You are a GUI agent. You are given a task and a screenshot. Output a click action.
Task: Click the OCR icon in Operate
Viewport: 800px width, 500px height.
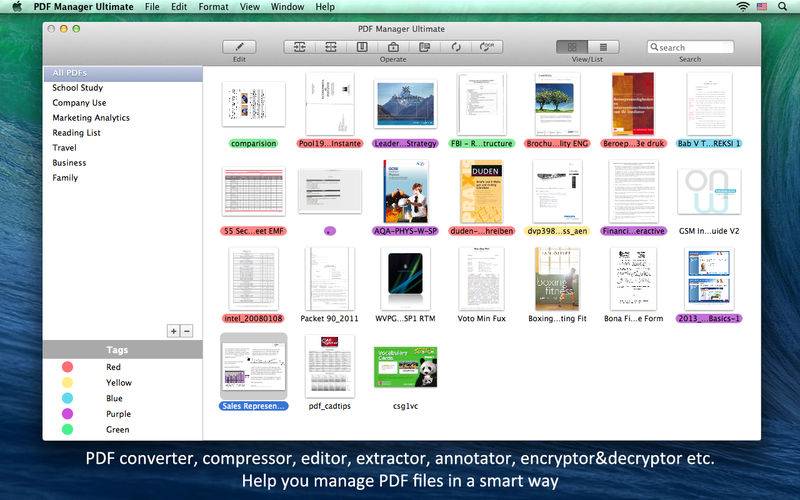coord(487,47)
